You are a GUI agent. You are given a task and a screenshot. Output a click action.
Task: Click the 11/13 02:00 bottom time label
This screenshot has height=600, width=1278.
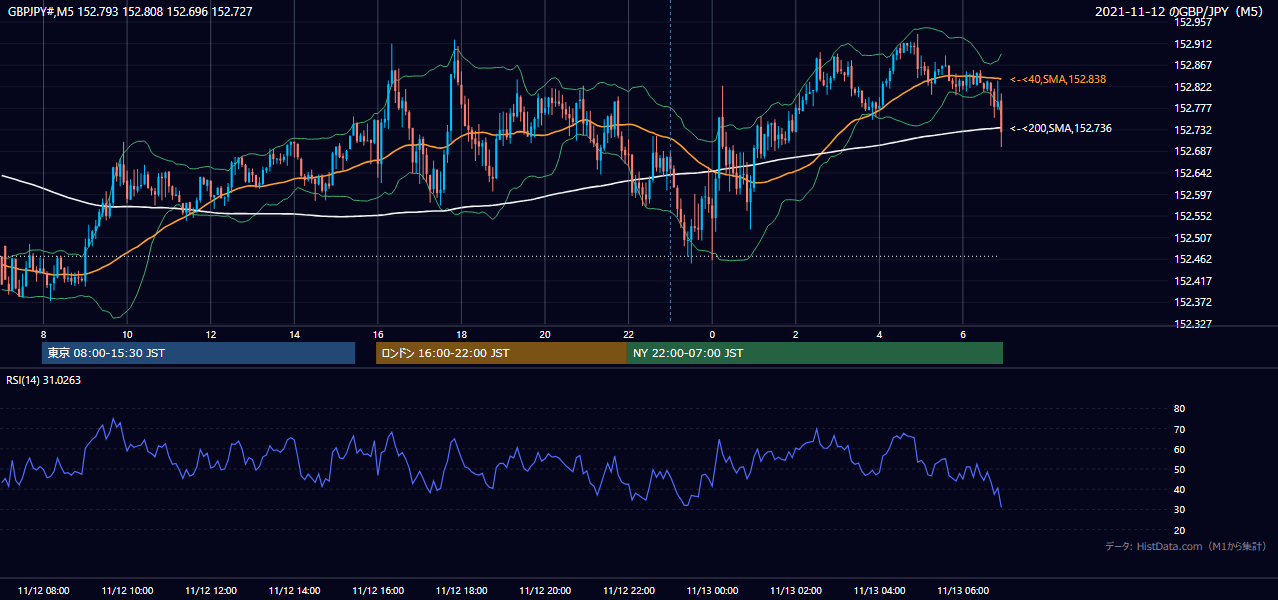796,591
